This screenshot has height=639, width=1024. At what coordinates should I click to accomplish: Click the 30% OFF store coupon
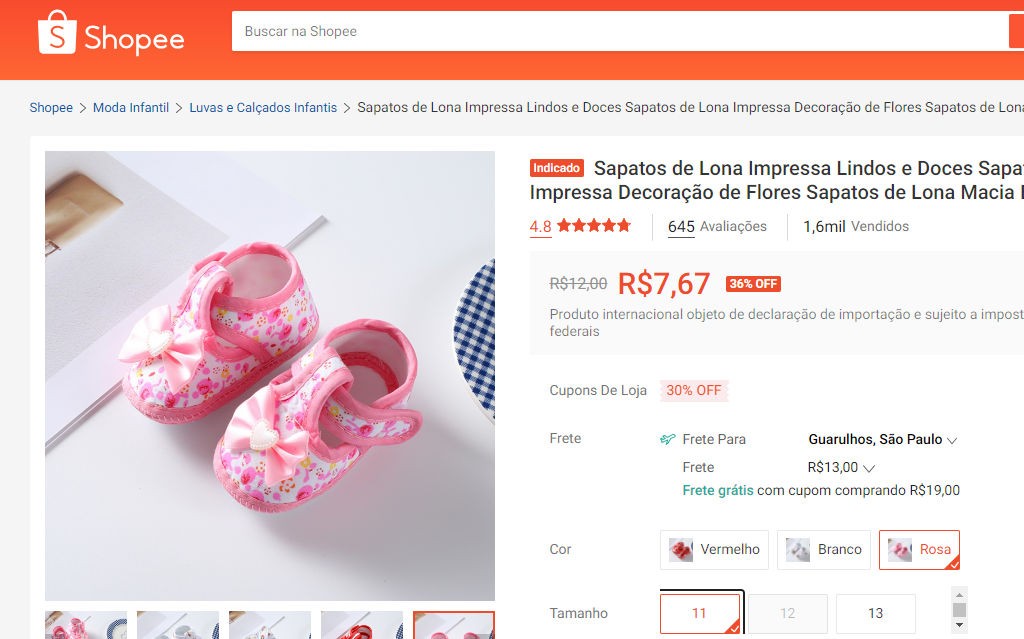(693, 390)
